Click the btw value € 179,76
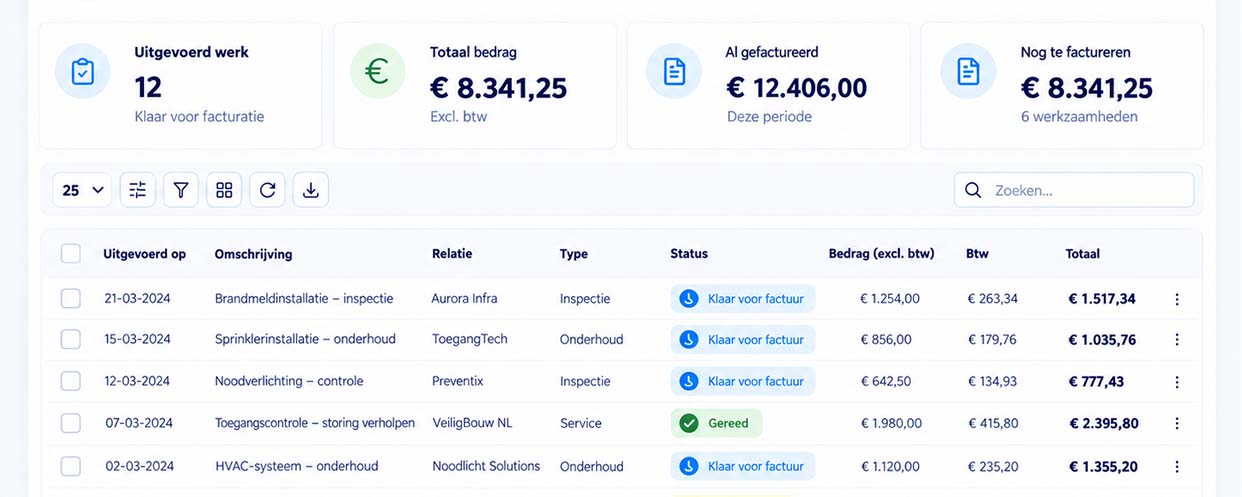Screen dimensions: 1242x497 pos(992,340)
